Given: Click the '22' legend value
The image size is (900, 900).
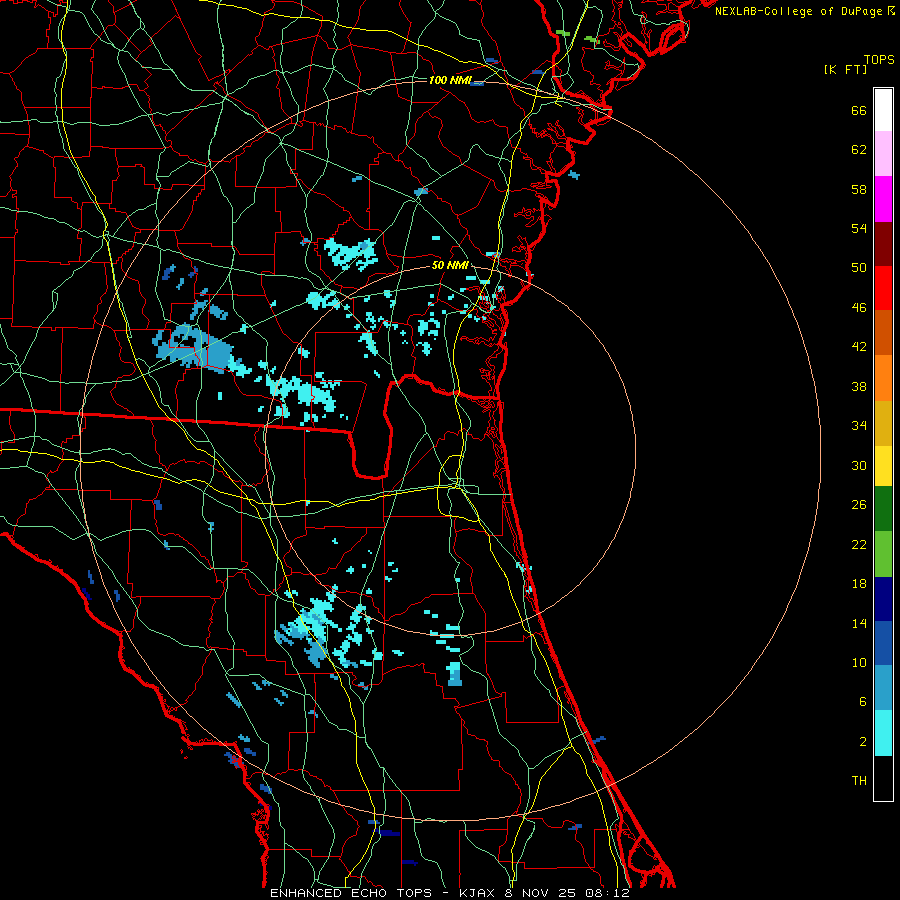Looking at the screenshot, I should point(859,544).
